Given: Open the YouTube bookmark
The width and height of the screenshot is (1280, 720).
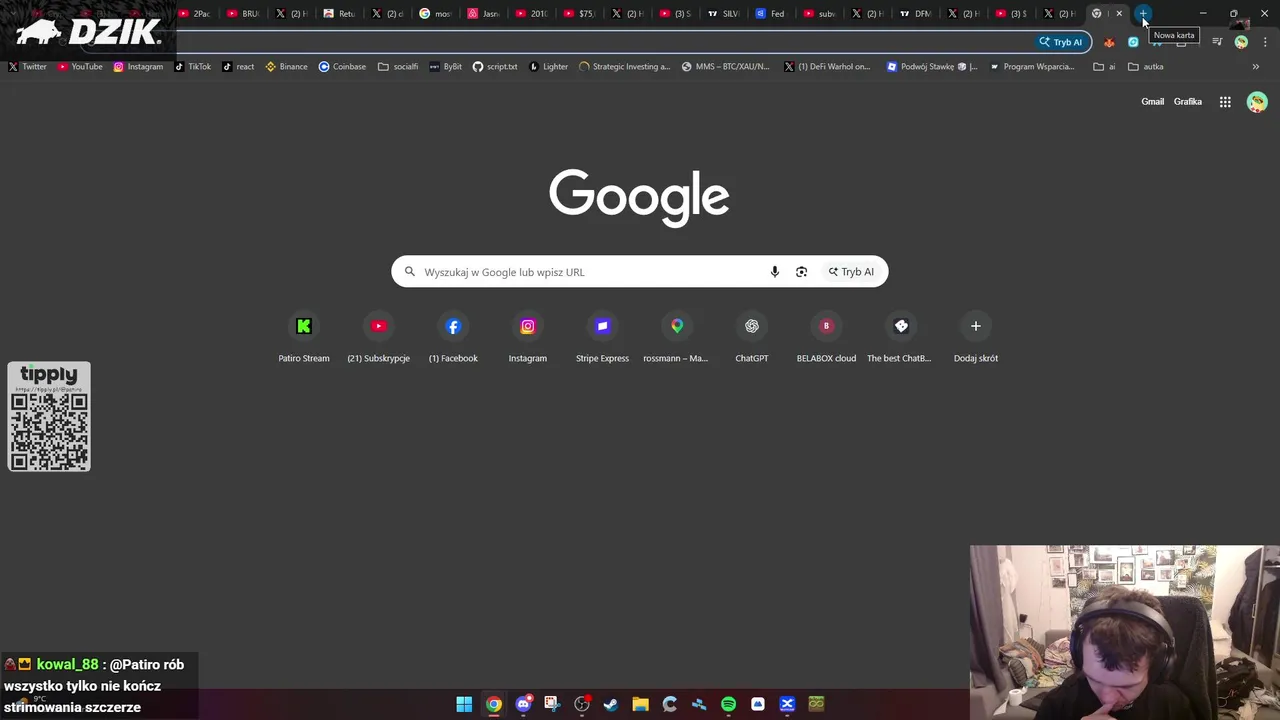Looking at the screenshot, I should [80, 67].
